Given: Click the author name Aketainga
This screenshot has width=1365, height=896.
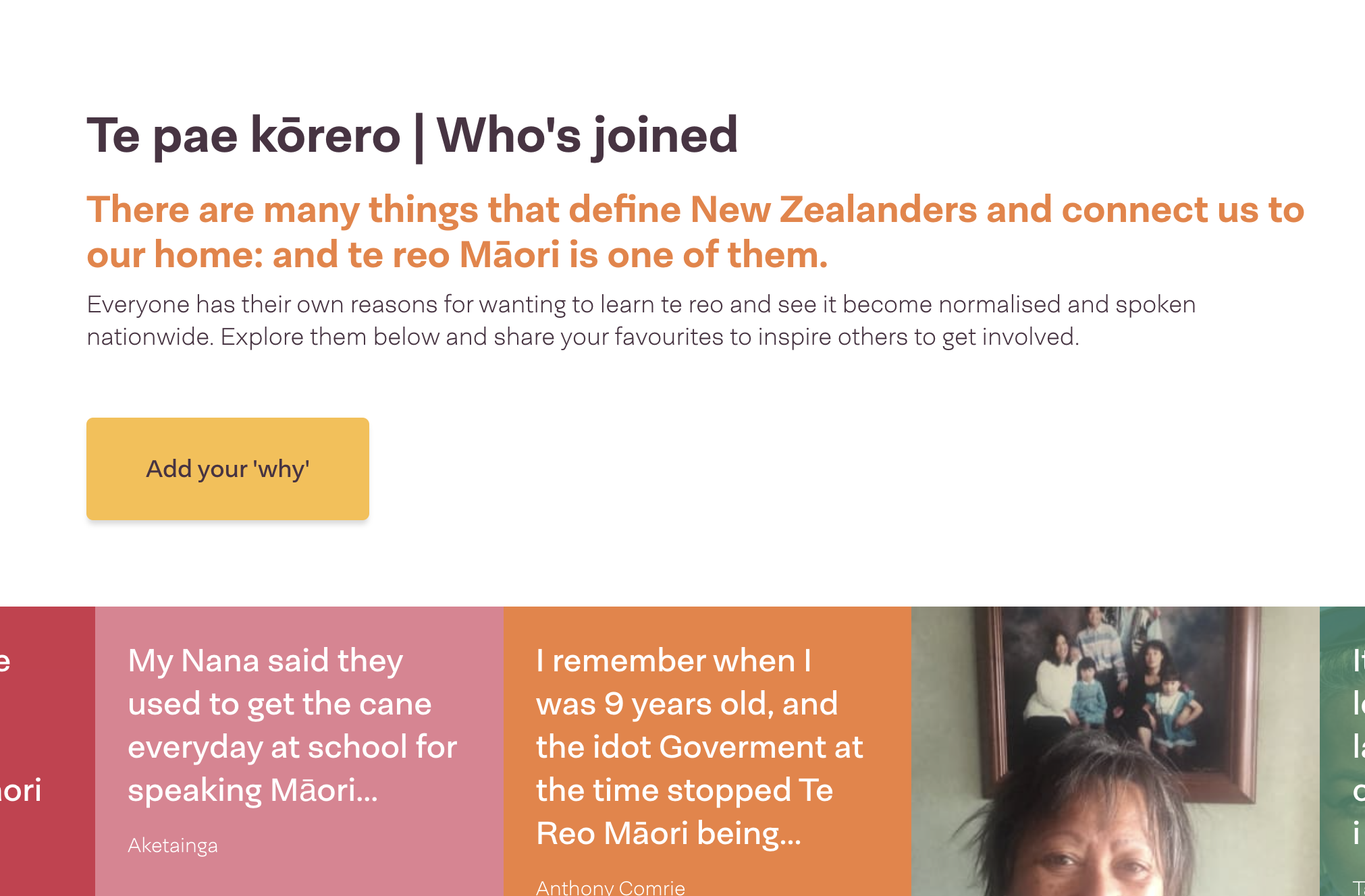Looking at the screenshot, I should point(173,845).
